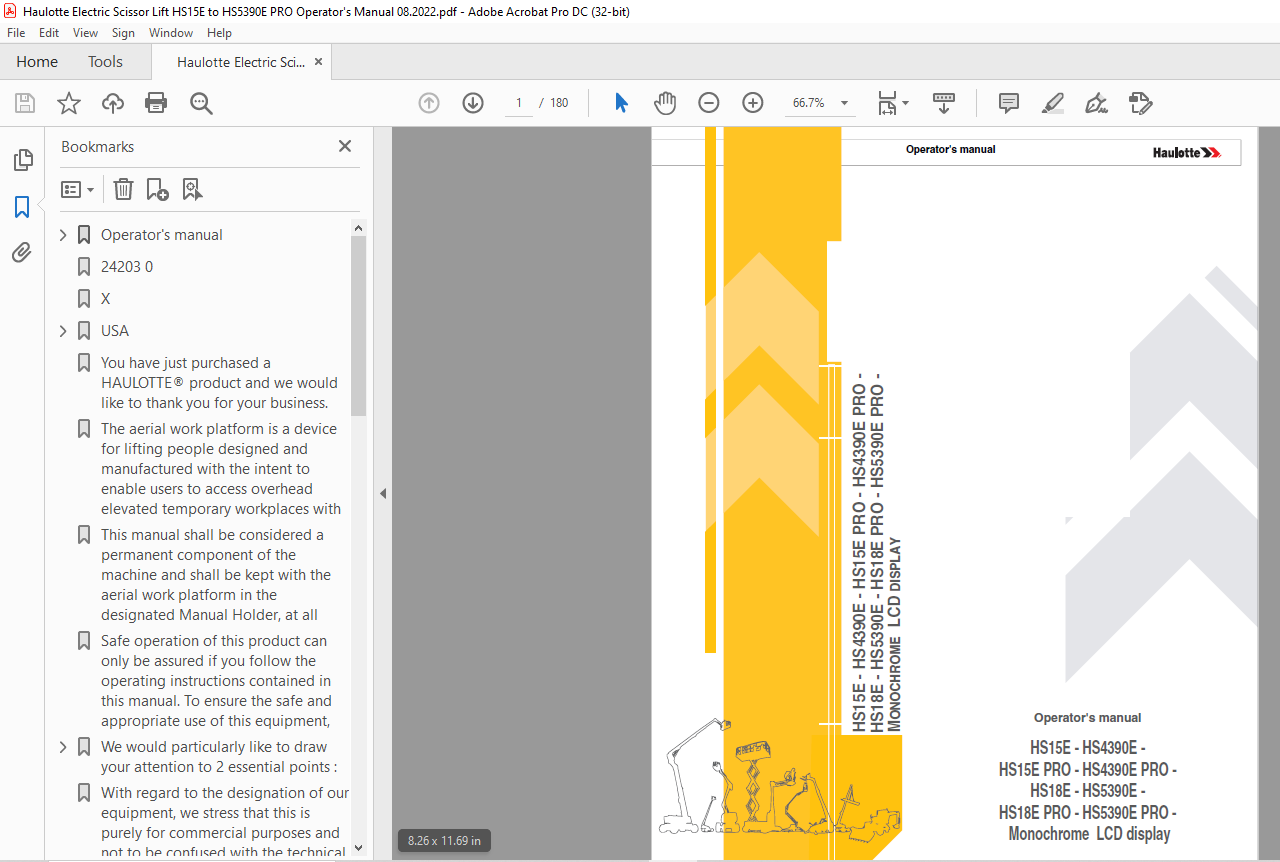The height and width of the screenshot is (862, 1280).
Task: Go to previous page arrow
Action: (x=429, y=103)
